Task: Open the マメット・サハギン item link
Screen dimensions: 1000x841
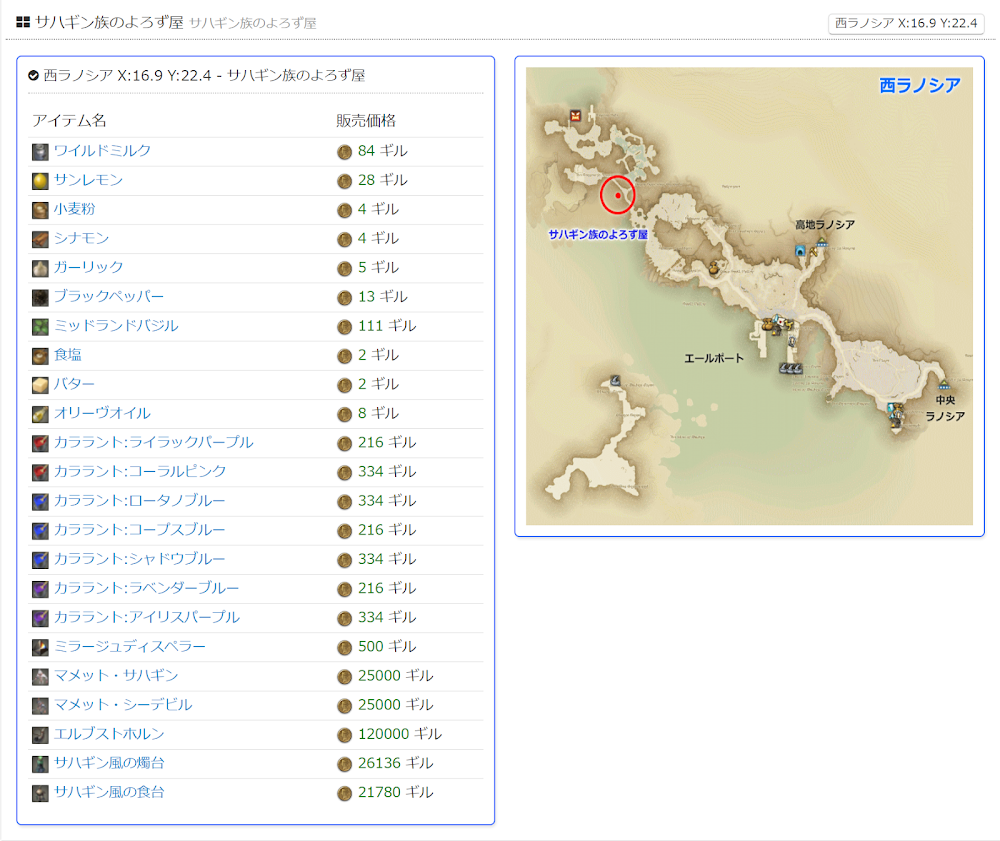Action: pyautogui.click(x=116, y=675)
